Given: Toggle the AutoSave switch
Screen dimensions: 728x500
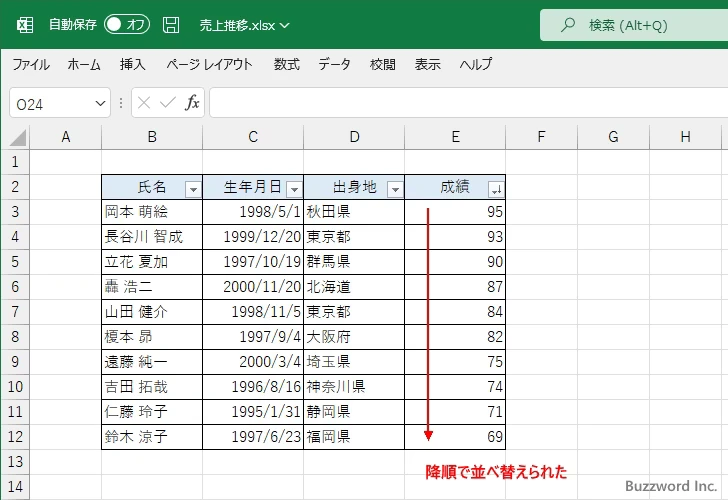Looking at the screenshot, I should [127, 24].
